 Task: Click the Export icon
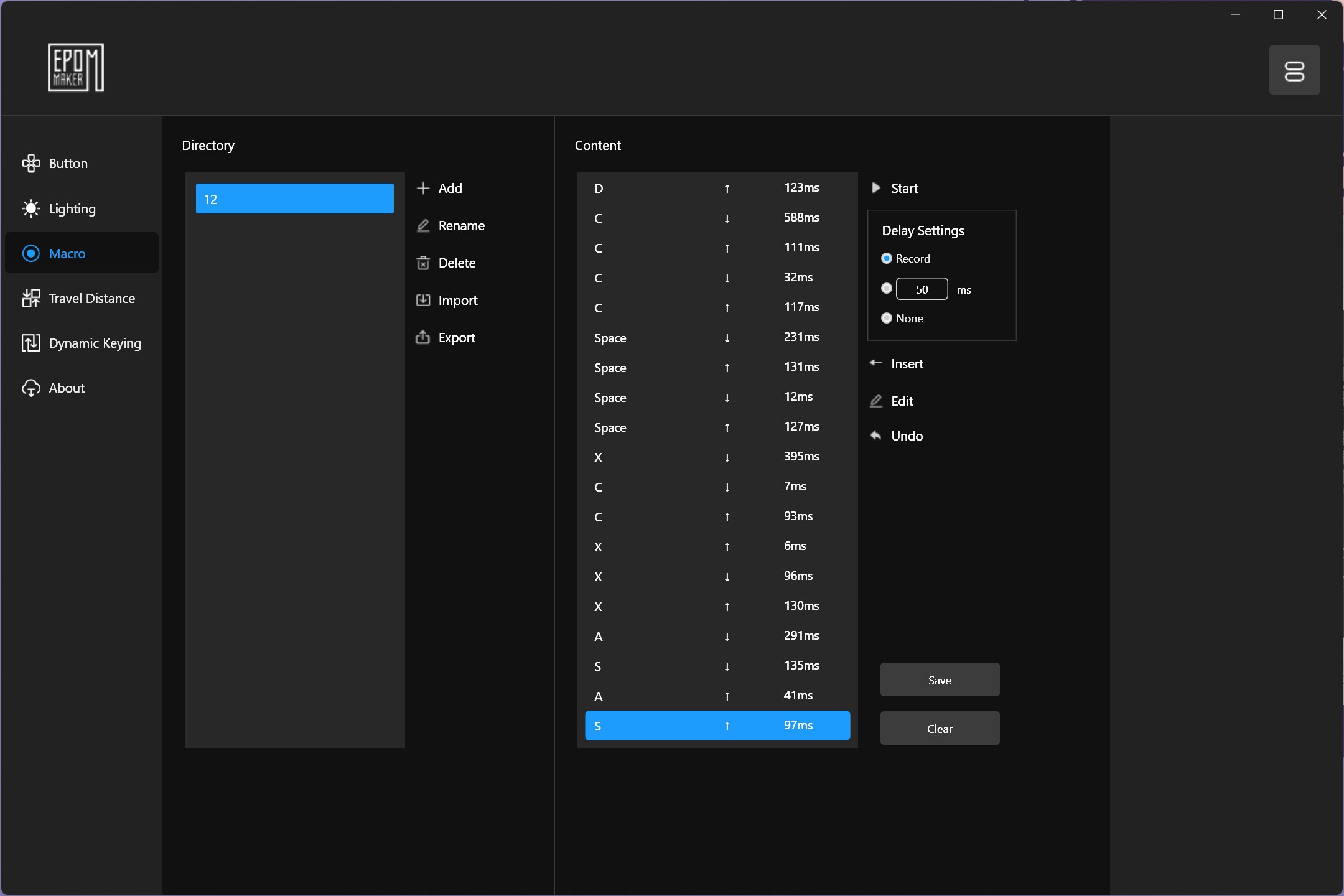(423, 337)
